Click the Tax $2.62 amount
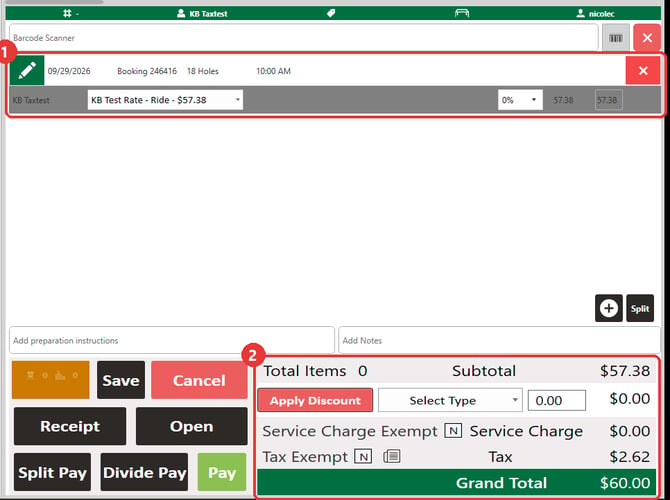The height and width of the screenshot is (500, 670). pos(629,456)
